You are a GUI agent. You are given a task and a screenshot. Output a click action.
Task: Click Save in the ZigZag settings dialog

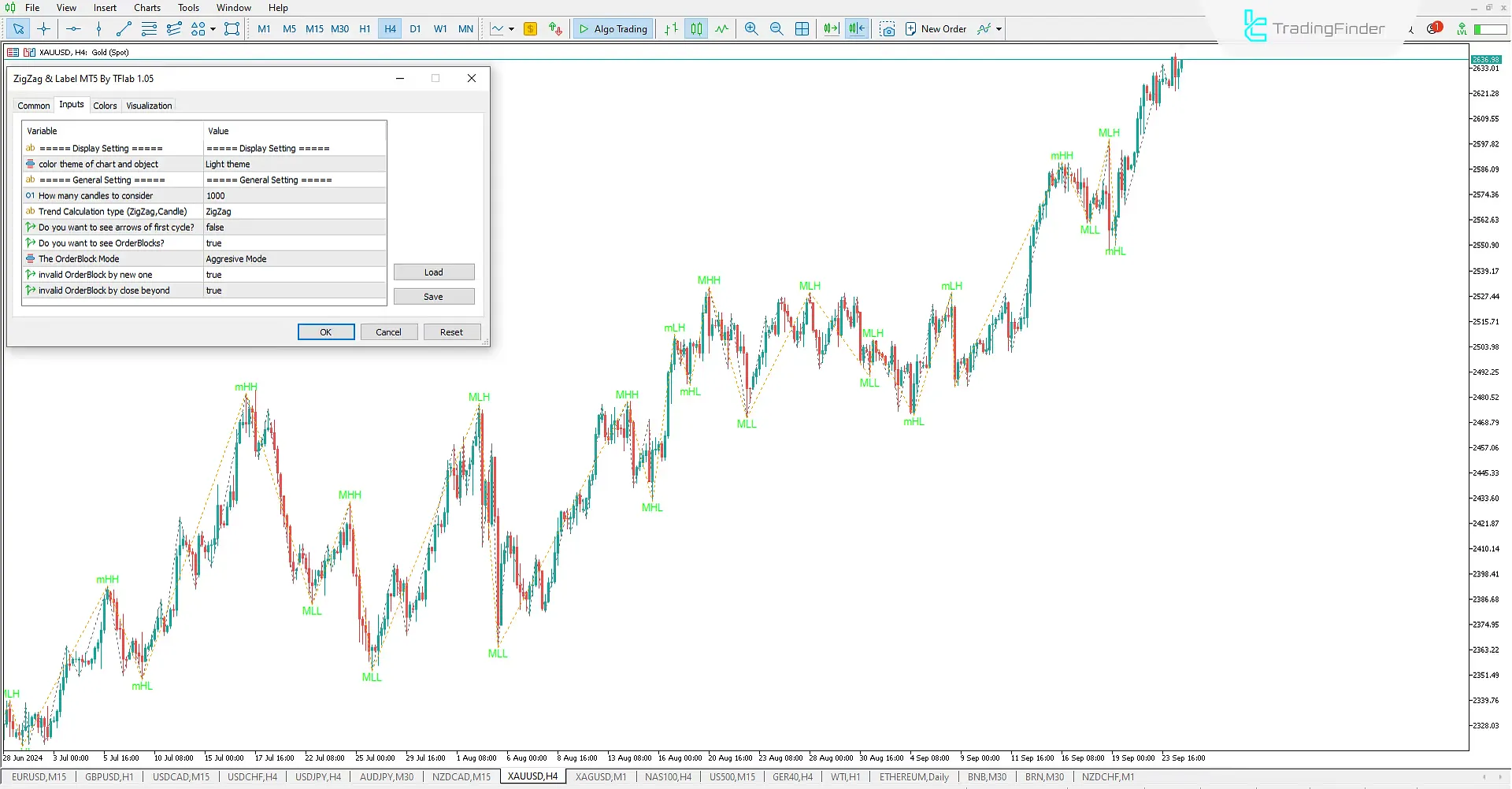[x=433, y=297]
